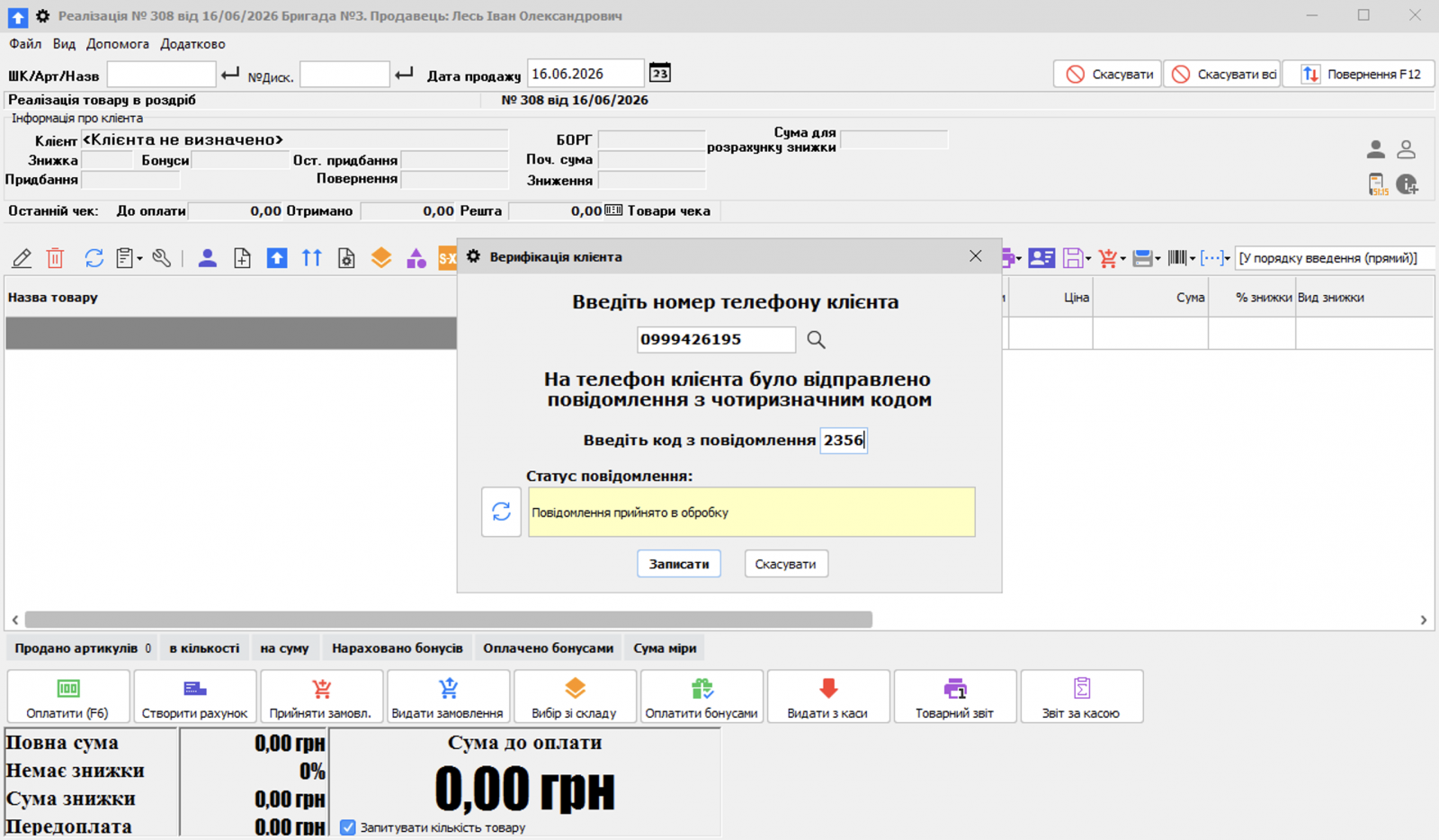Click the orange layers icon in toolbar
Viewport: 1439px width, 840px height.
[x=381, y=259]
